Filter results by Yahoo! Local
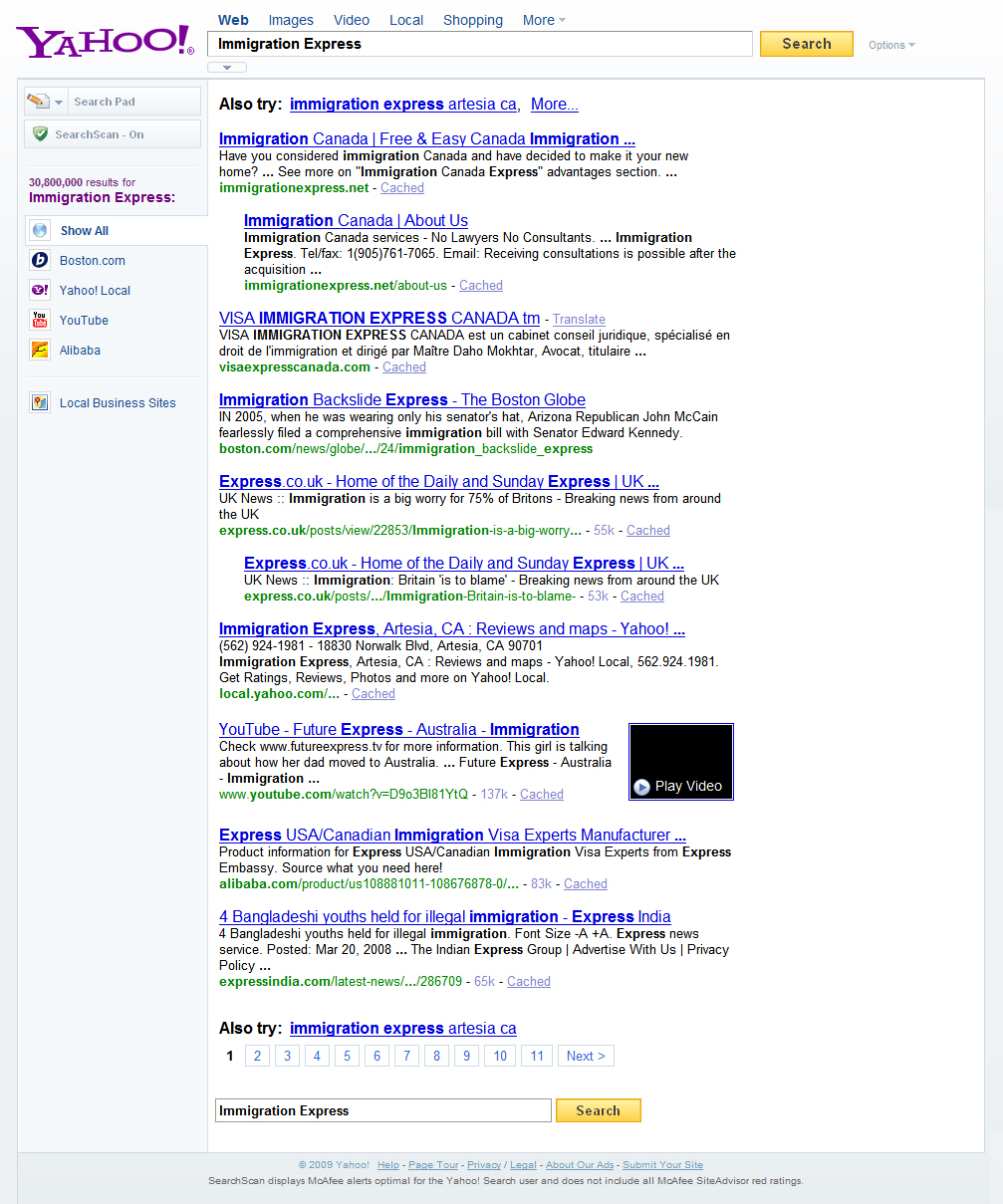The height and width of the screenshot is (1204, 1003). (x=95, y=291)
